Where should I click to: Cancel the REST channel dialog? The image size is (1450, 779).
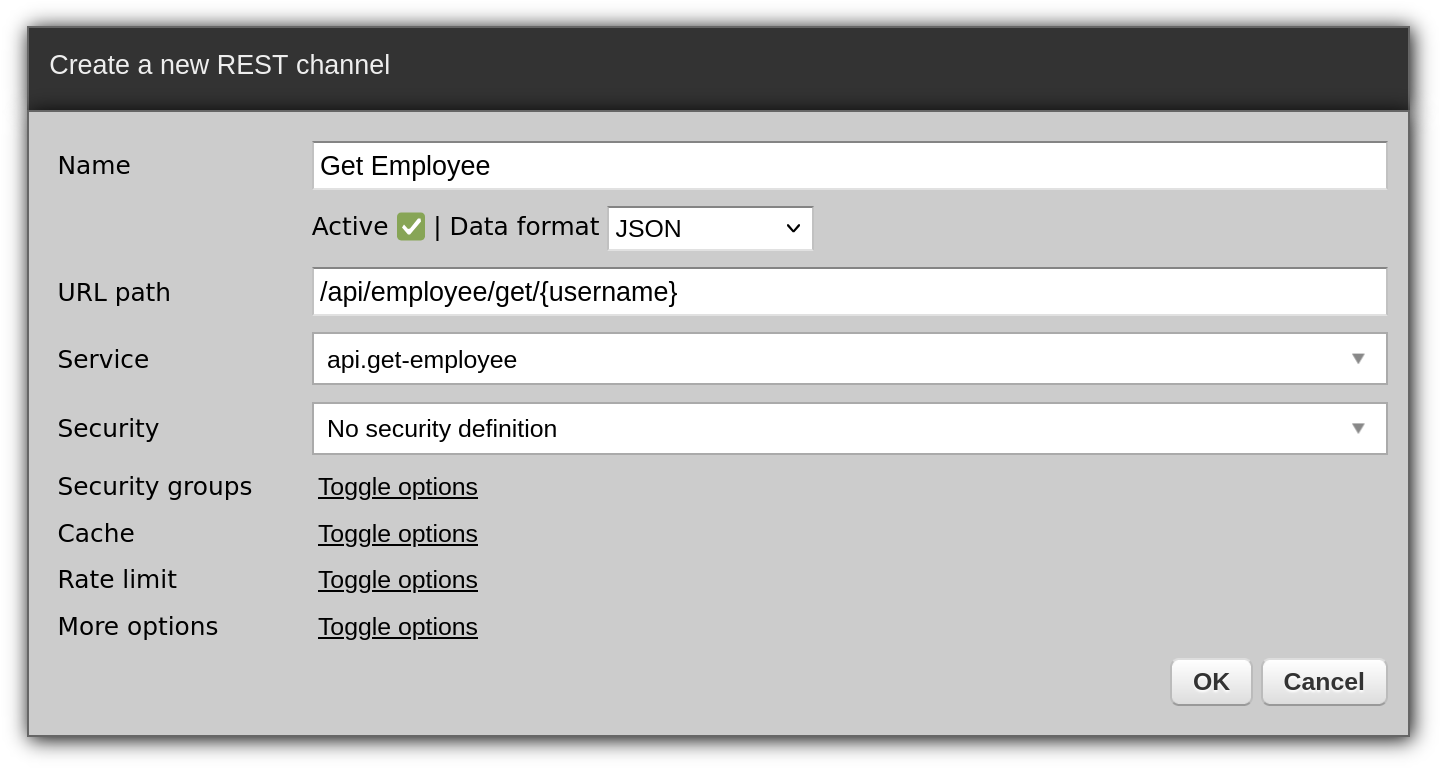1323,682
